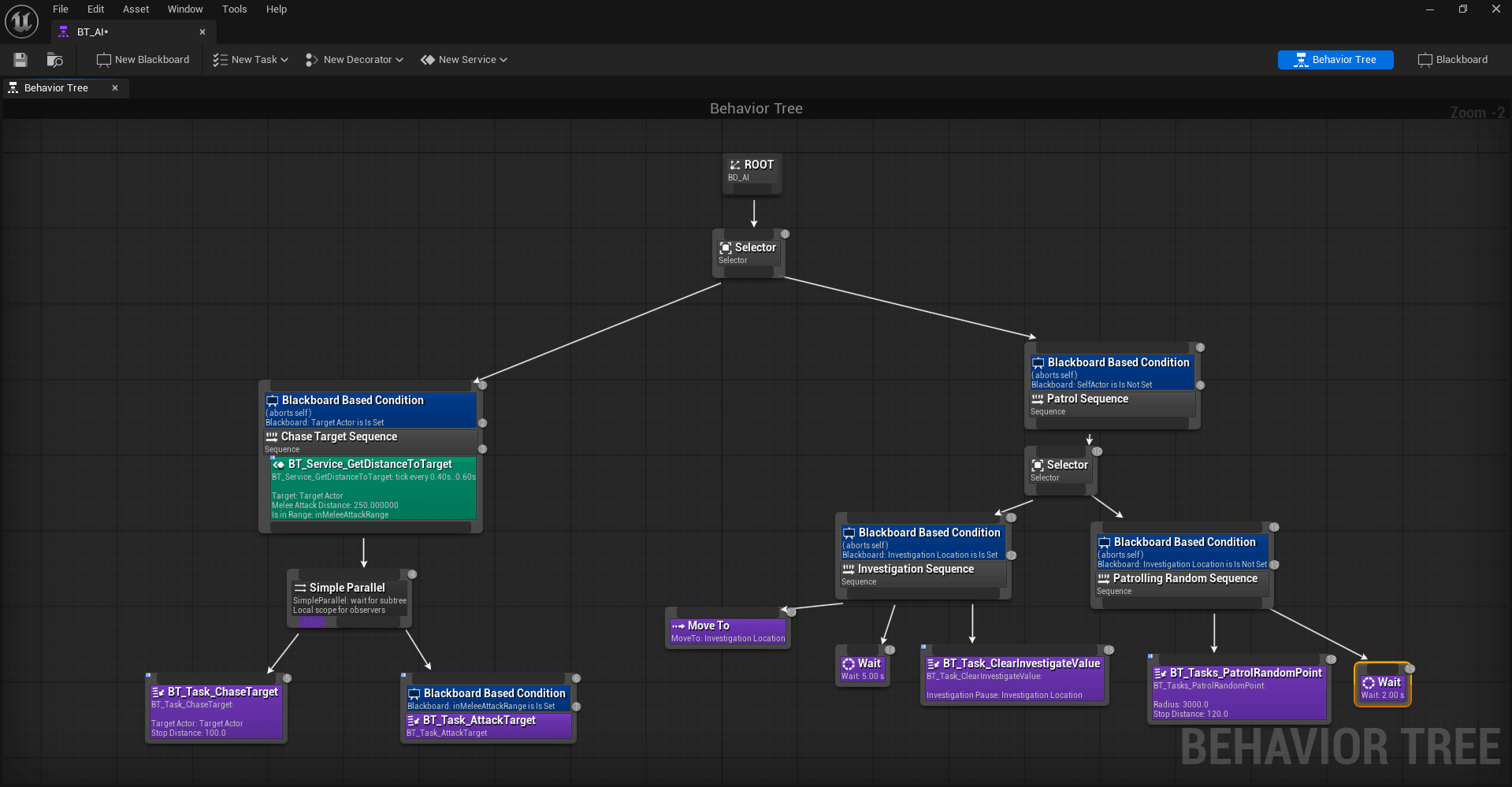Open the New Service dropdown
Screen dimensions: 1512x787
coord(463,60)
